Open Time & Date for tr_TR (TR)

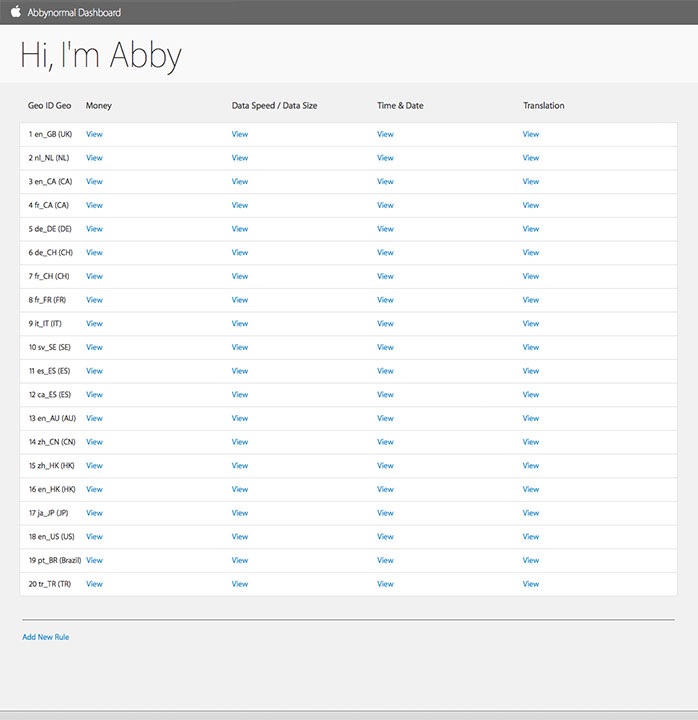(x=385, y=584)
